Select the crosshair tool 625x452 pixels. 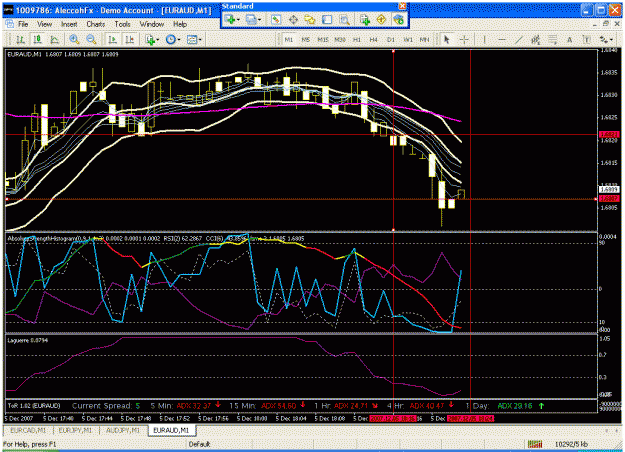tap(464, 39)
